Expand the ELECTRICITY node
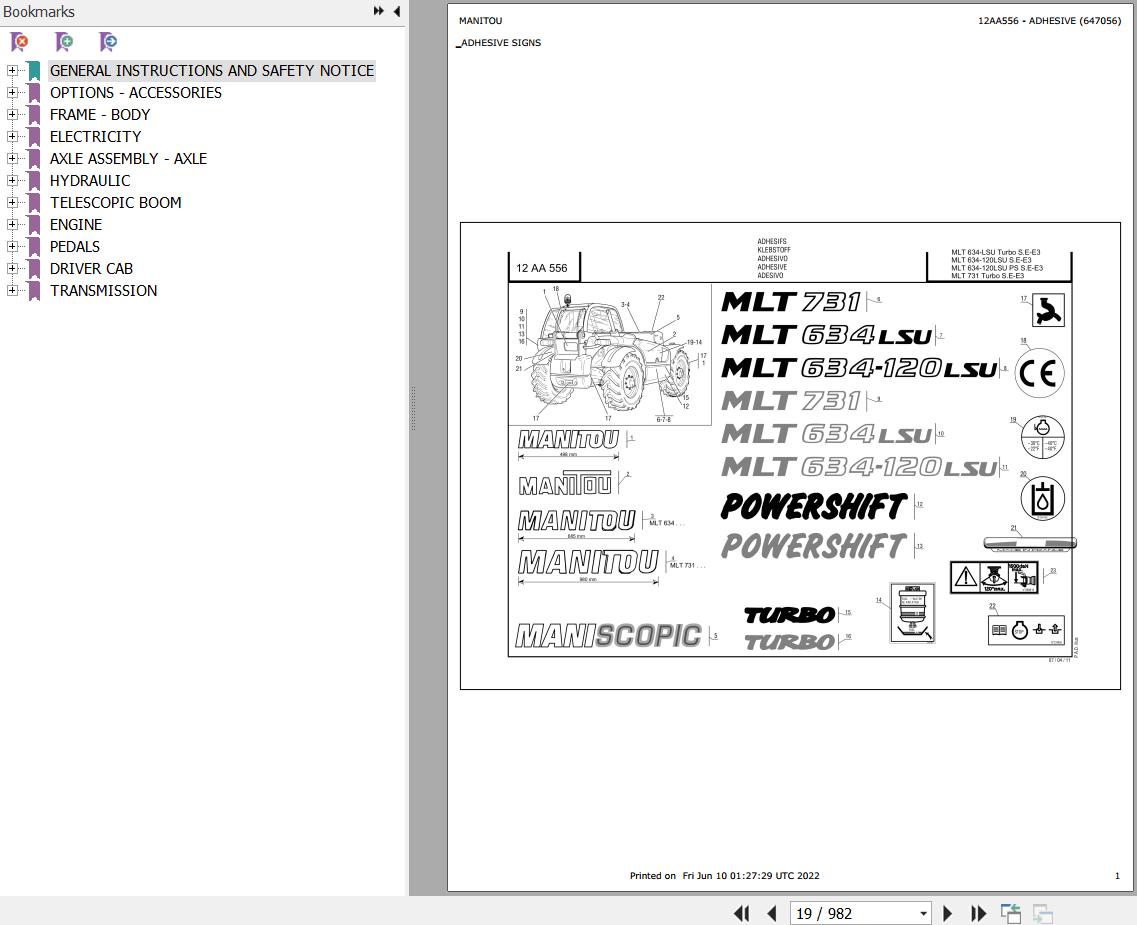This screenshot has height=925, width=1137. click(12, 137)
